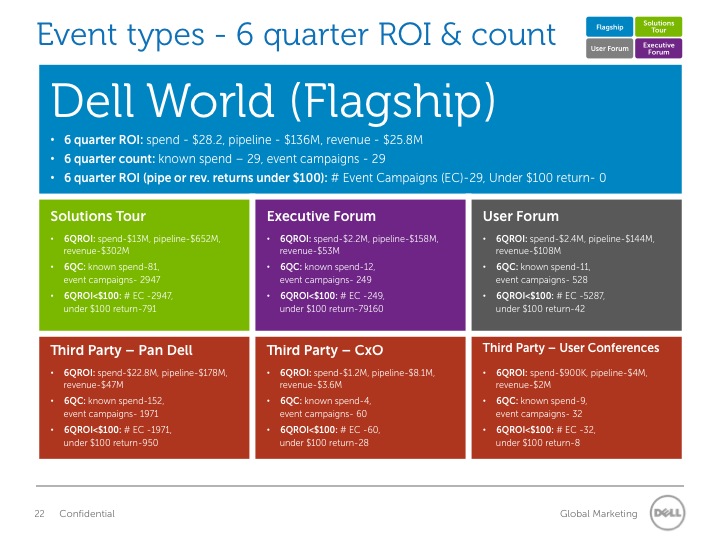Click the Flagship legend button
The width and height of the screenshot is (720, 540).
(x=609, y=27)
